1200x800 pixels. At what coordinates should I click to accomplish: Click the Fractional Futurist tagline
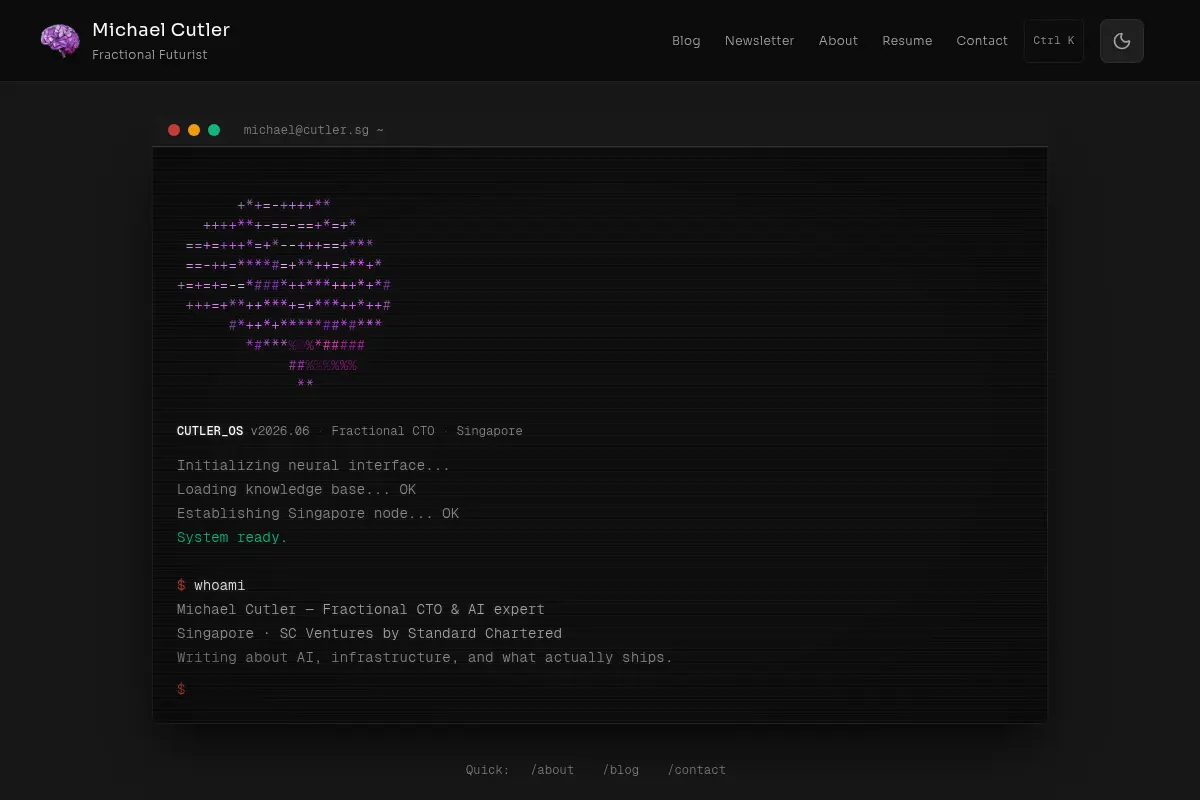pos(150,55)
